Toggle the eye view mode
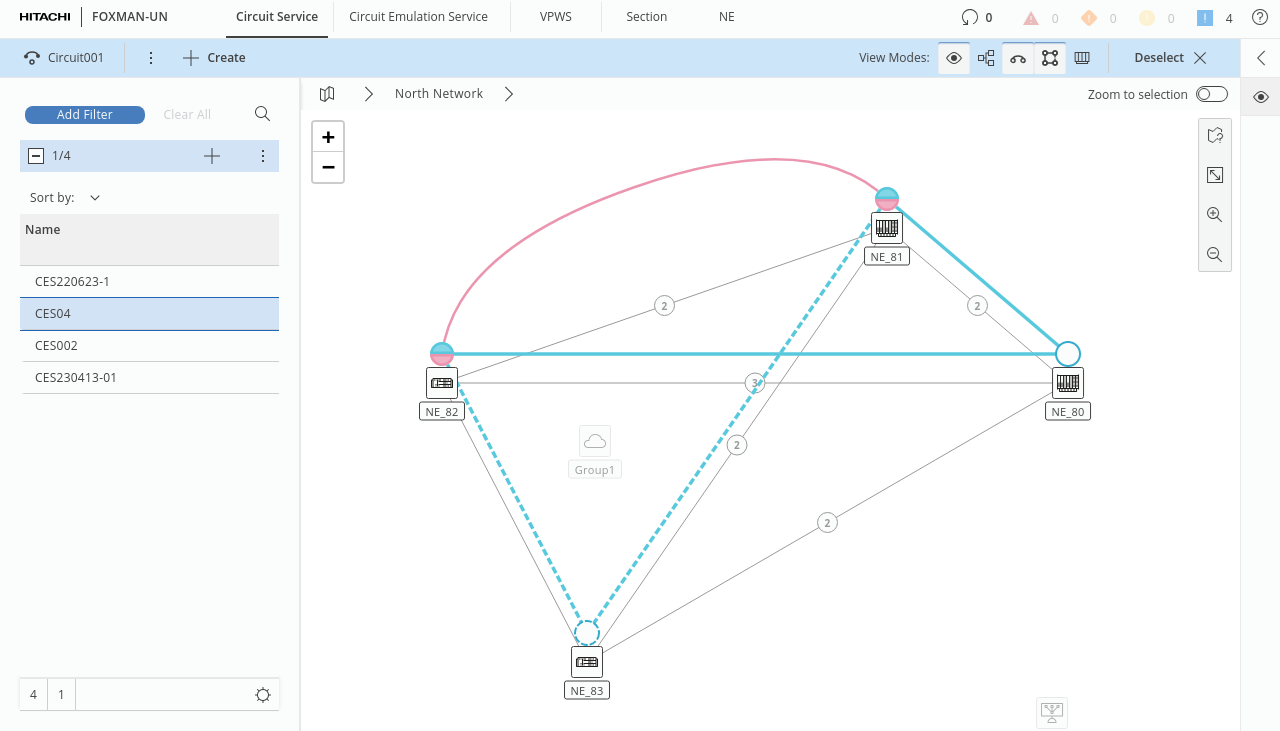Image resolution: width=1280 pixels, height=731 pixels. point(954,58)
